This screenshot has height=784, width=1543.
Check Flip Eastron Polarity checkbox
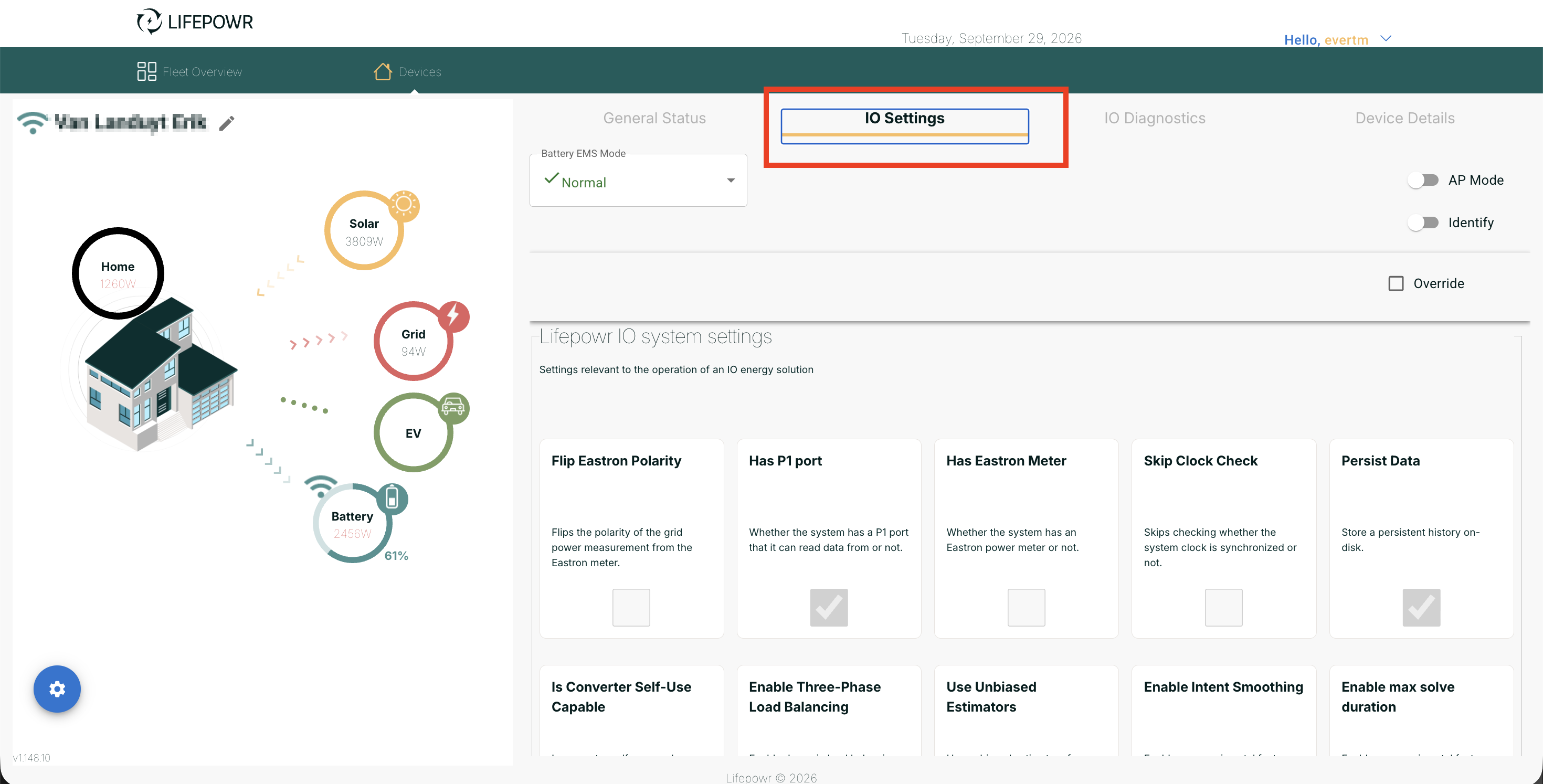click(631, 607)
